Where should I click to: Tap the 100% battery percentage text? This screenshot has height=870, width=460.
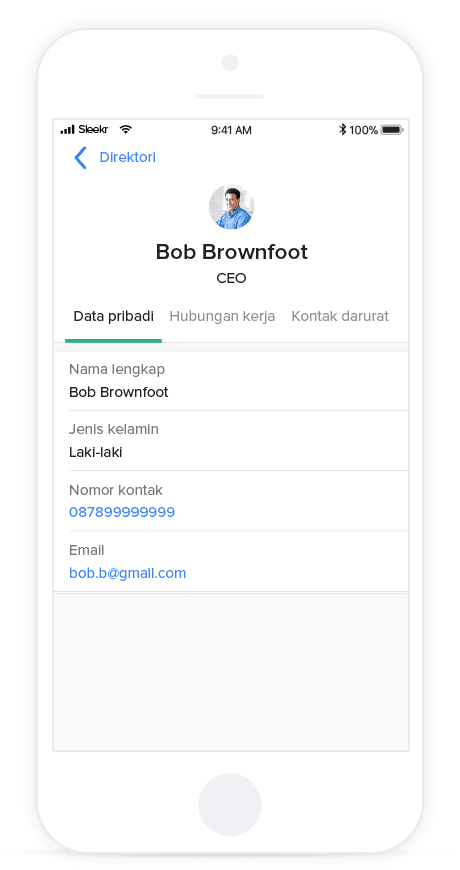click(363, 130)
